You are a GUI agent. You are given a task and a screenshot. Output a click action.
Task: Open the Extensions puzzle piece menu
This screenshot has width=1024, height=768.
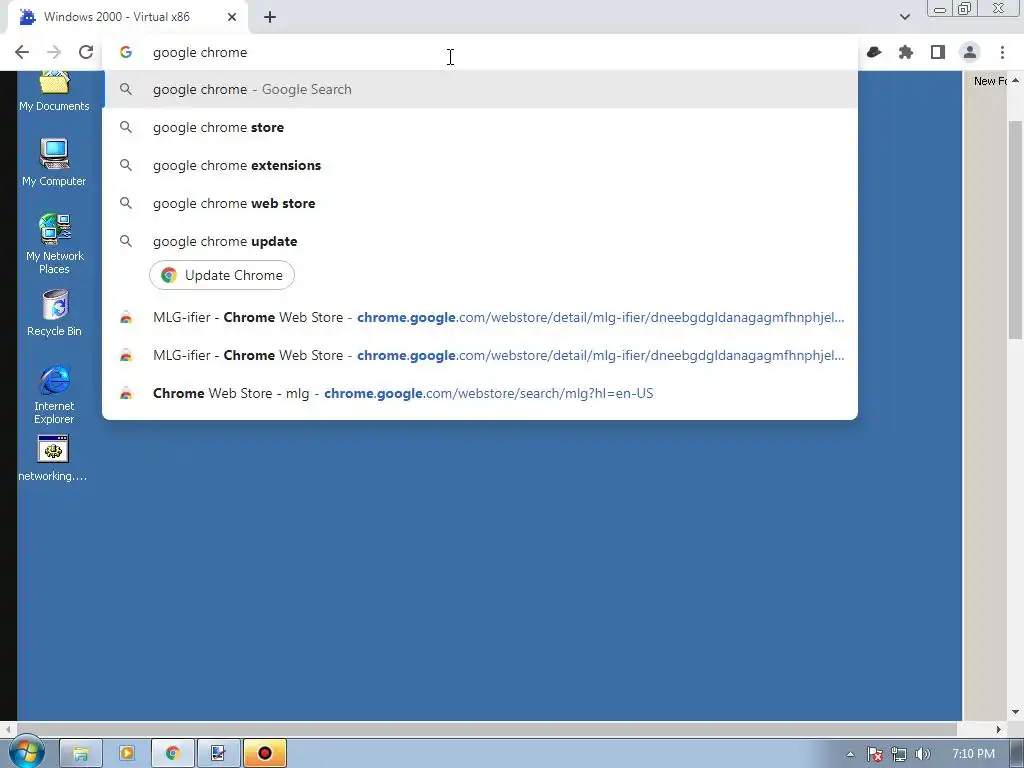[906, 52]
